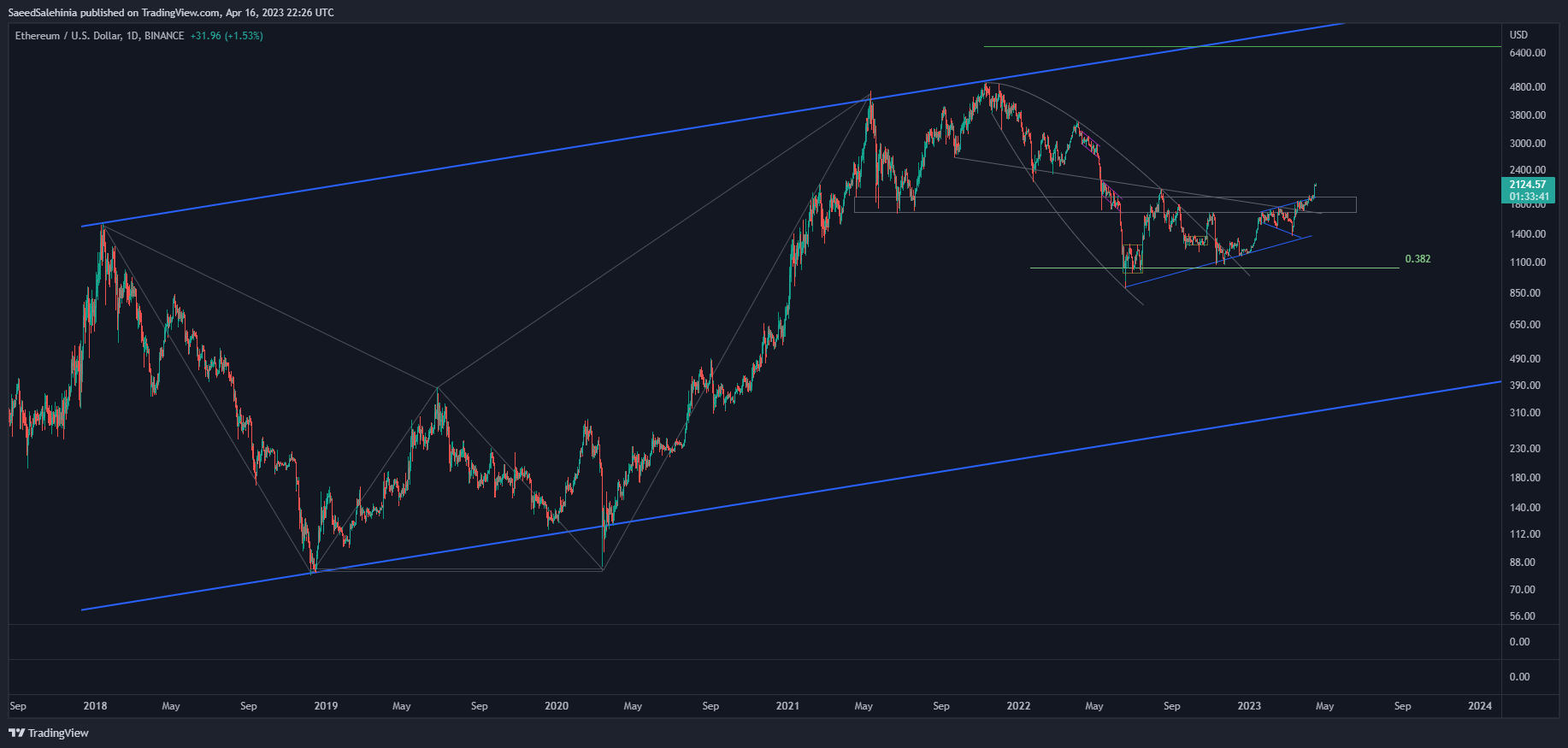Screen dimensions: 1568x748
Task: Click the 2018 label on time axis
Action: tap(95, 706)
